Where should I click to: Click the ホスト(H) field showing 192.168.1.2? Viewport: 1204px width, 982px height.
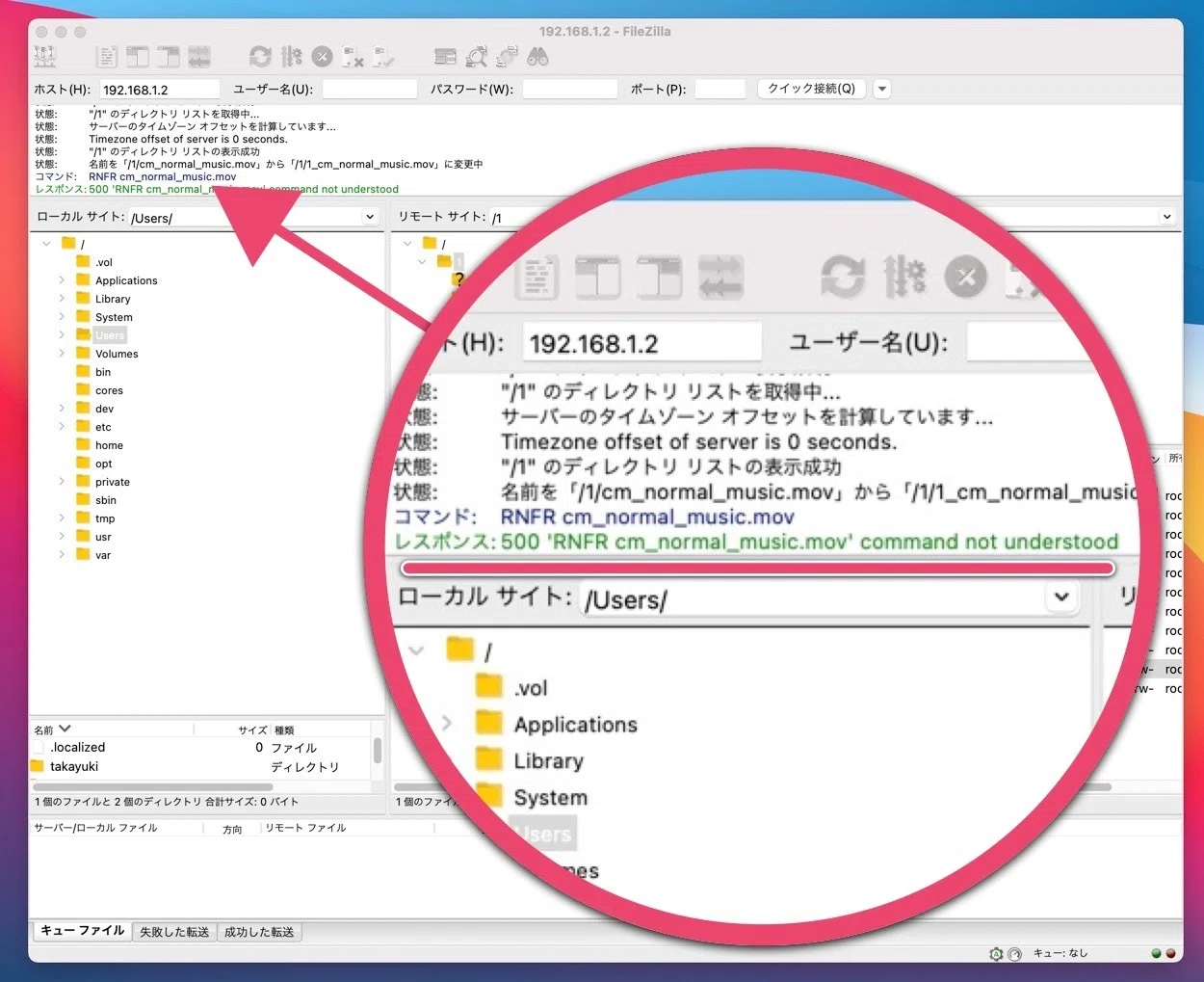[x=159, y=90]
